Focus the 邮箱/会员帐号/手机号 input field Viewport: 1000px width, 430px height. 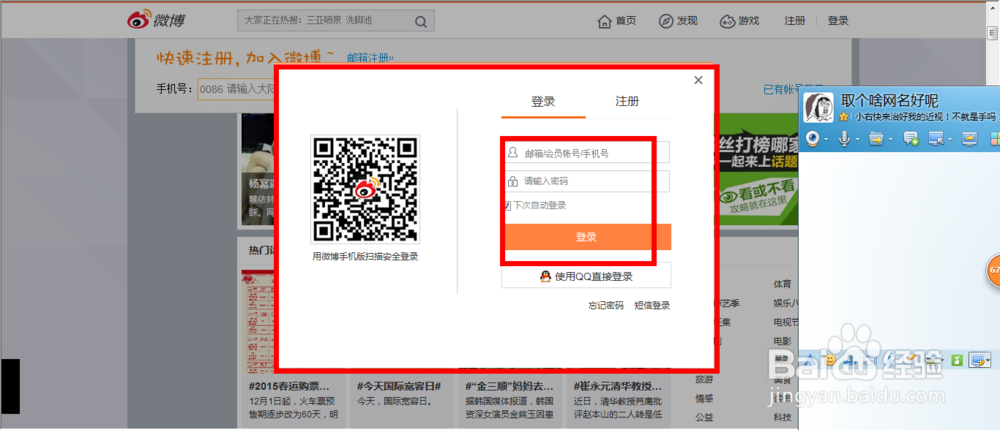586,153
